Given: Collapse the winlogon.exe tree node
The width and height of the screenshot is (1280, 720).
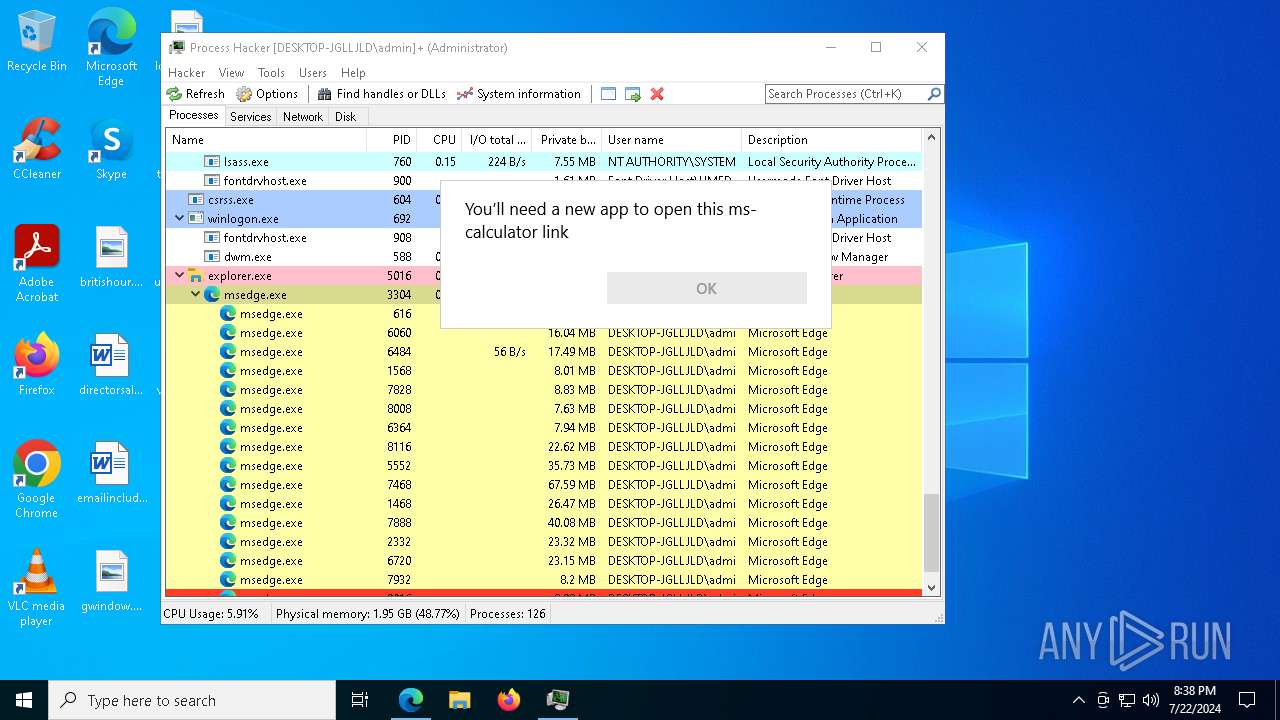Looking at the screenshot, I should [x=179, y=218].
